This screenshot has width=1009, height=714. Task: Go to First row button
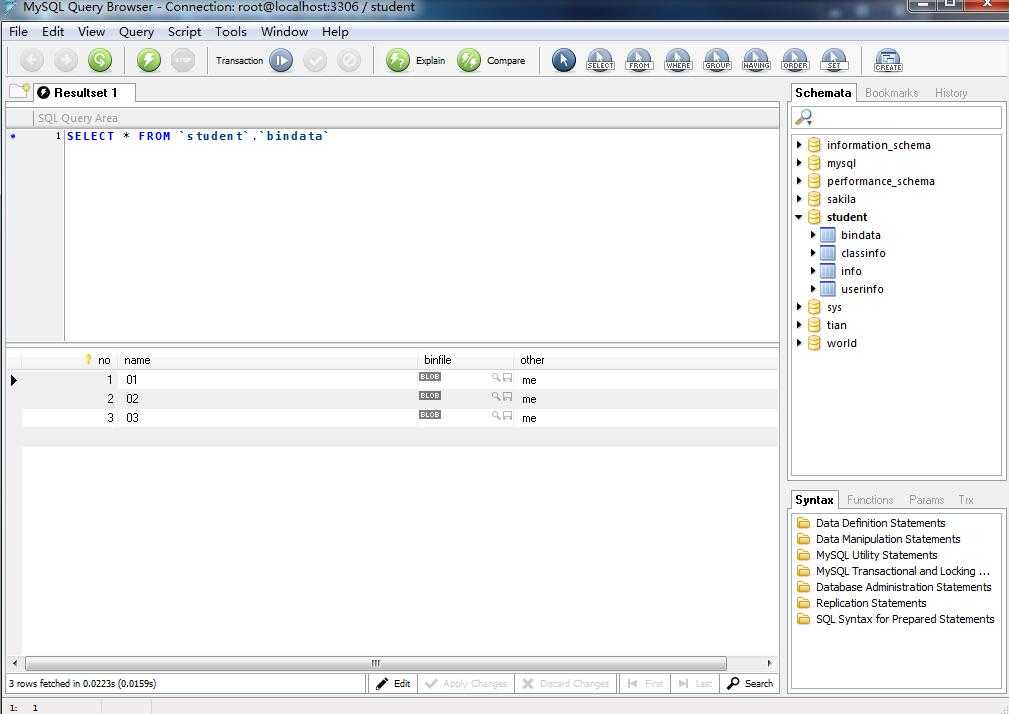[x=645, y=683]
